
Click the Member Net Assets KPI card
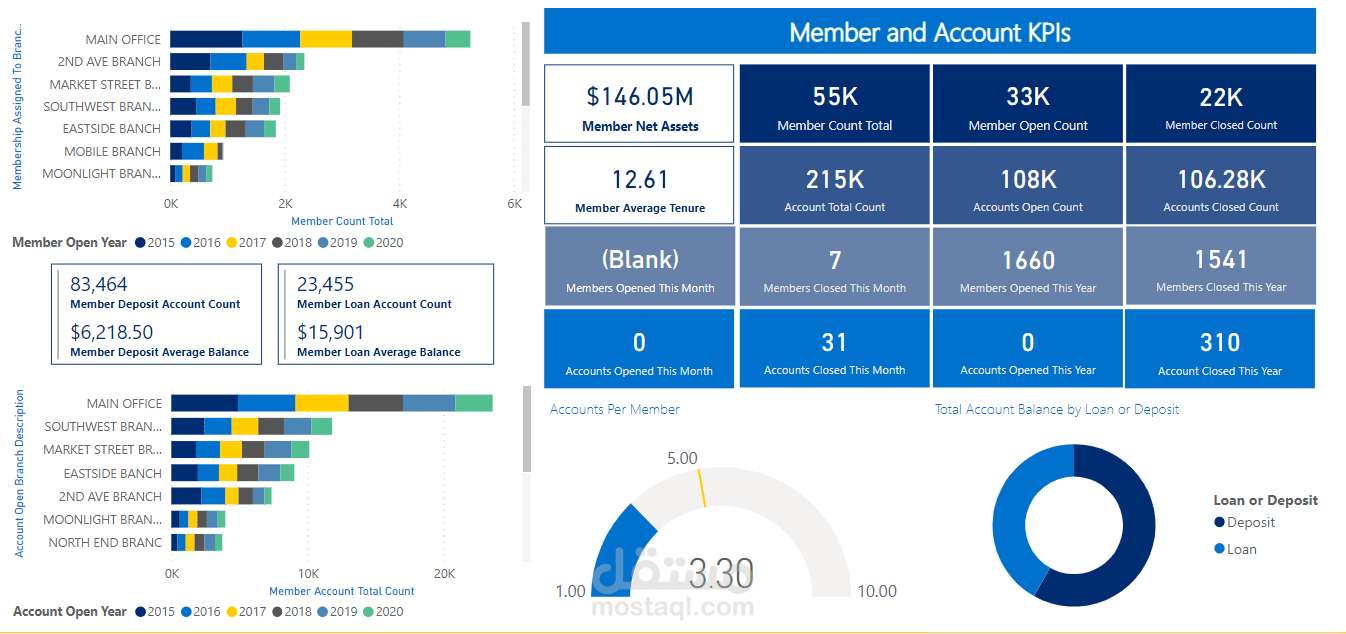click(x=638, y=103)
